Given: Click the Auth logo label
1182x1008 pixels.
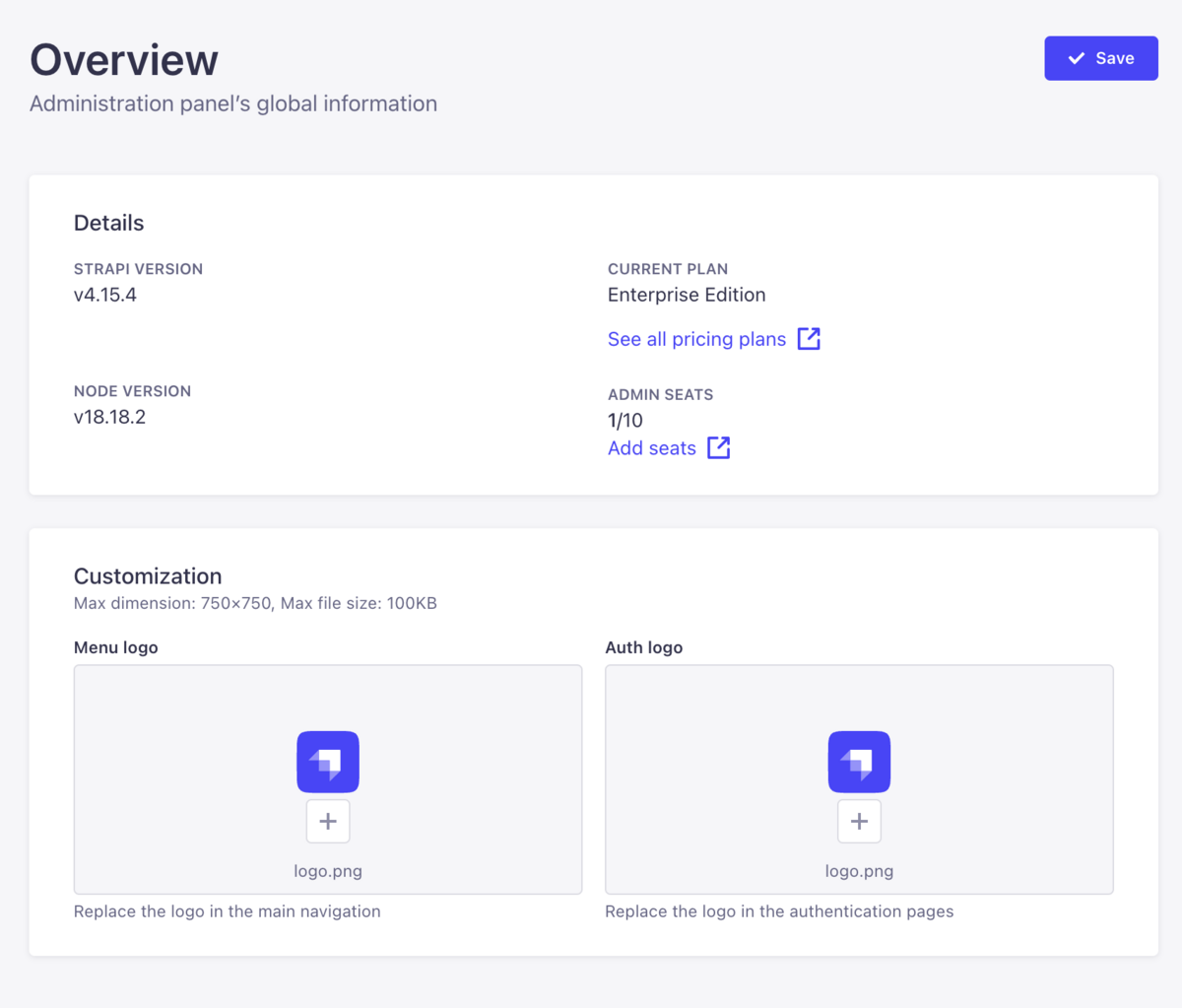Looking at the screenshot, I should 644,647.
